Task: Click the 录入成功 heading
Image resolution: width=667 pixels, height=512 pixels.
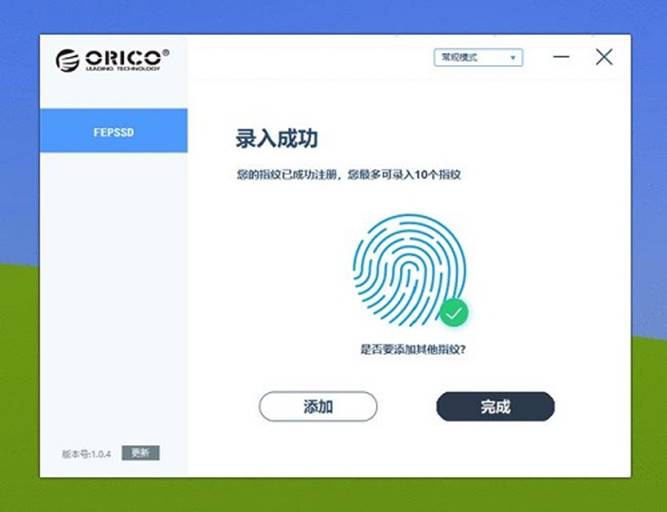Action: click(277, 139)
